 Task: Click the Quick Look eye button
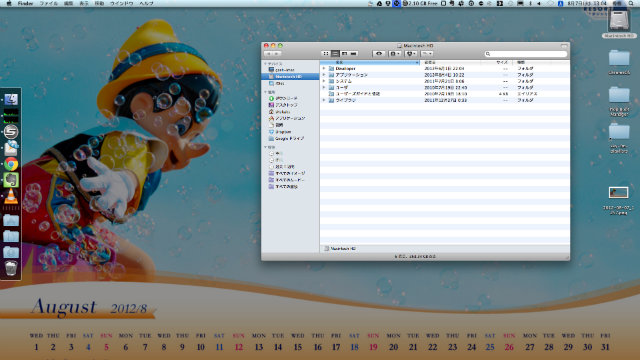click(x=378, y=53)
